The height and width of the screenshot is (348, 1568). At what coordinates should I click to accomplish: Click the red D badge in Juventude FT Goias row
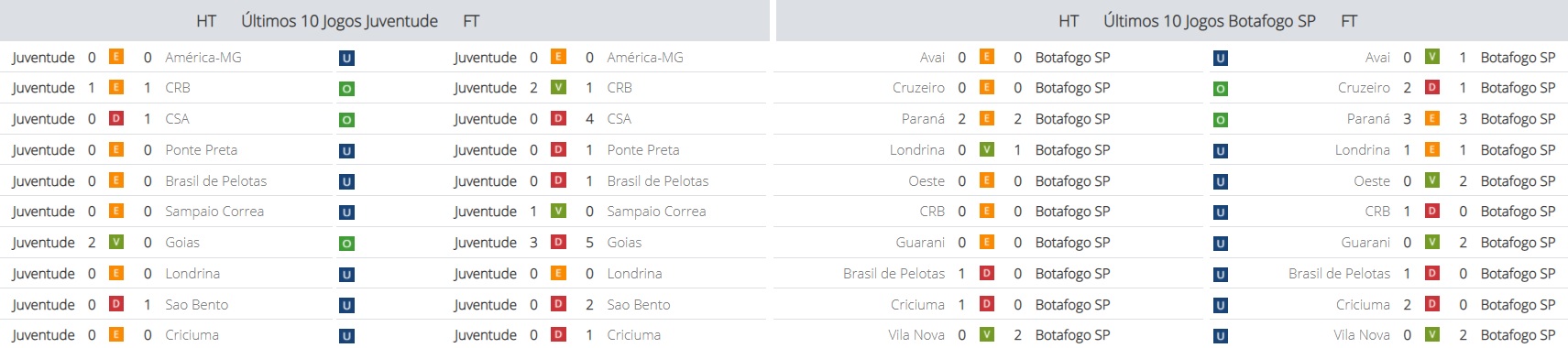558,242
